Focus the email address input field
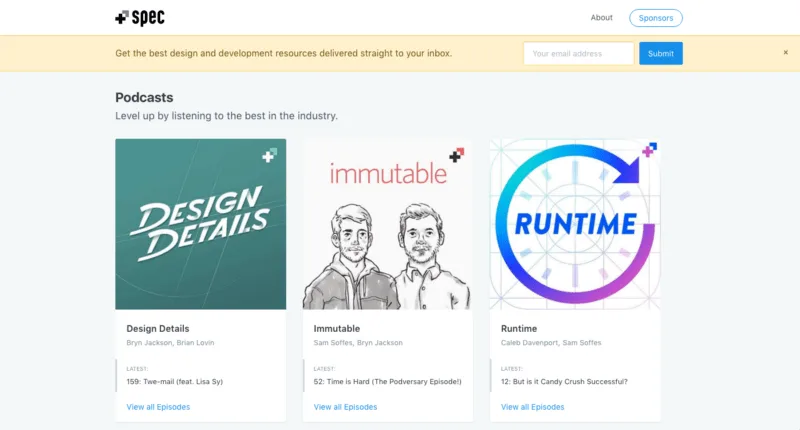800x430 pixels. (579, 54)
